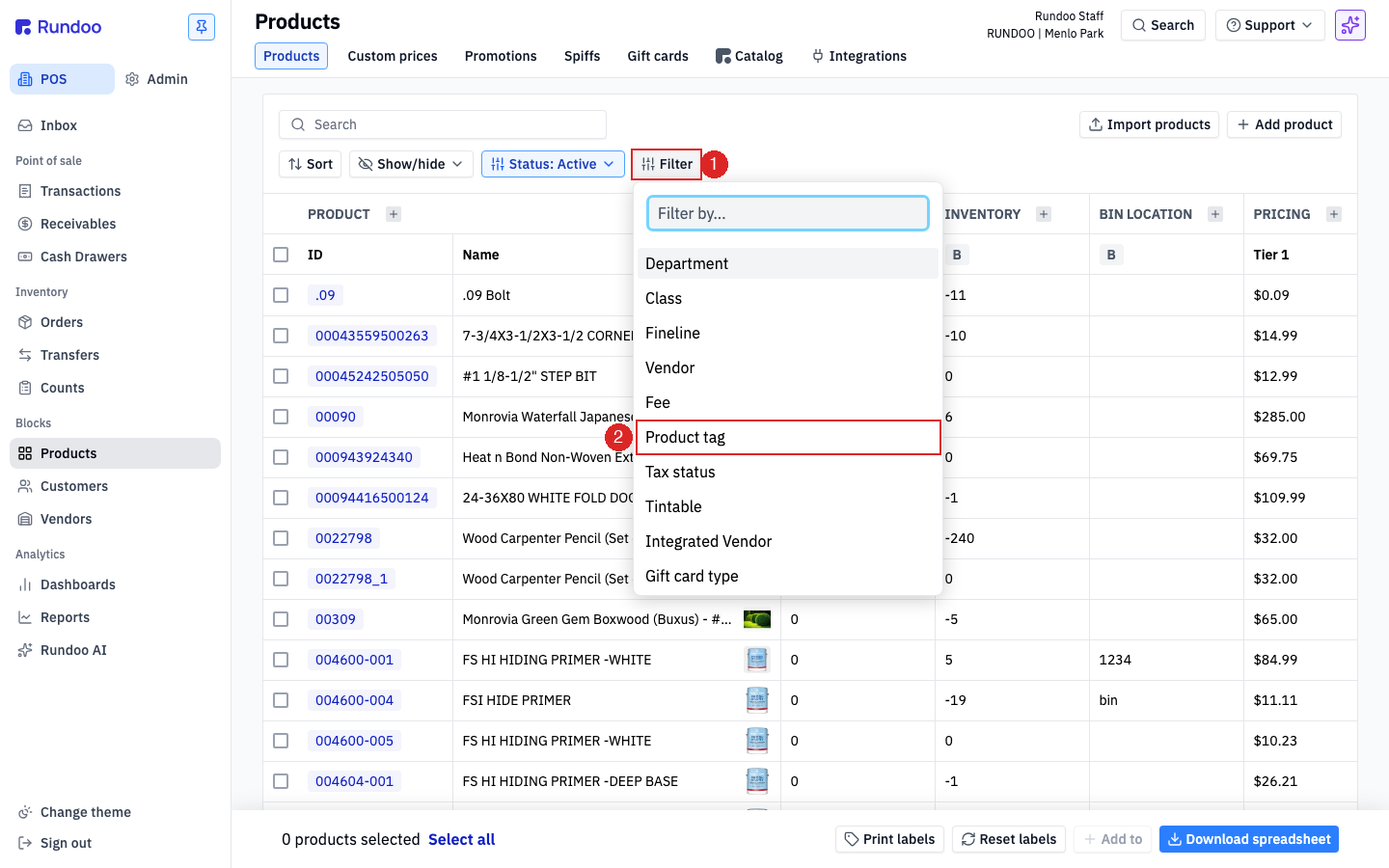Choose Fineline filter option
1389x868 pixels.
pyautogui.click(x=788, y=333)
